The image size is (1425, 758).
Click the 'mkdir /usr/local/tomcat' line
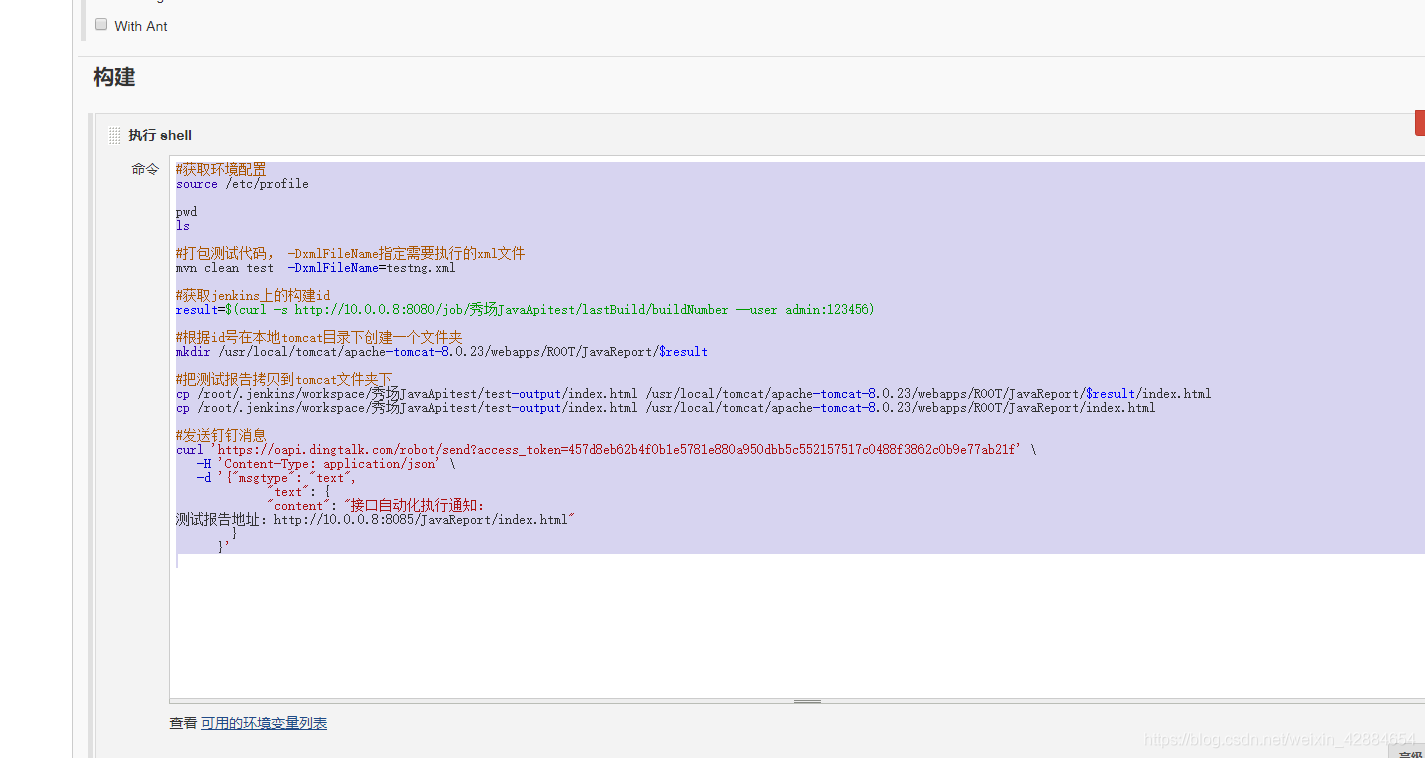[x=442, y=352]
